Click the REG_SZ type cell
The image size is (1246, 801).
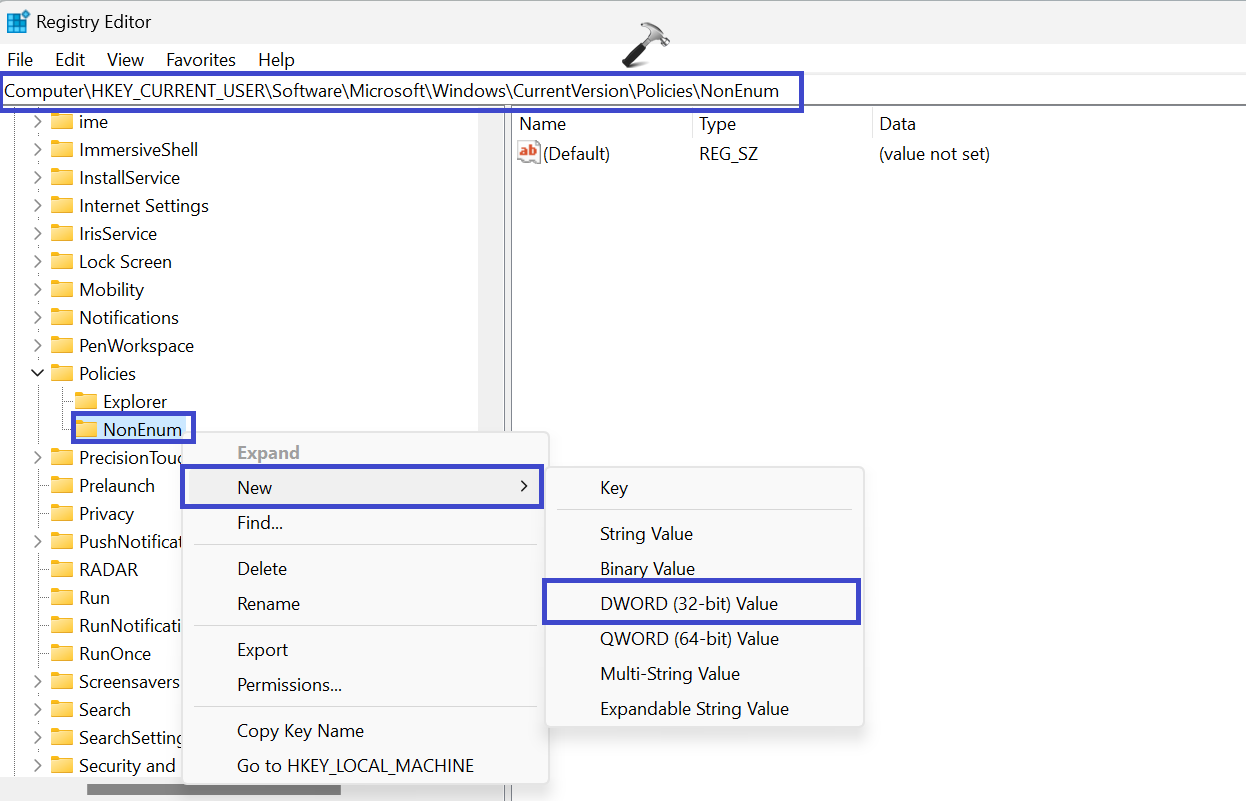click(728, 154)
